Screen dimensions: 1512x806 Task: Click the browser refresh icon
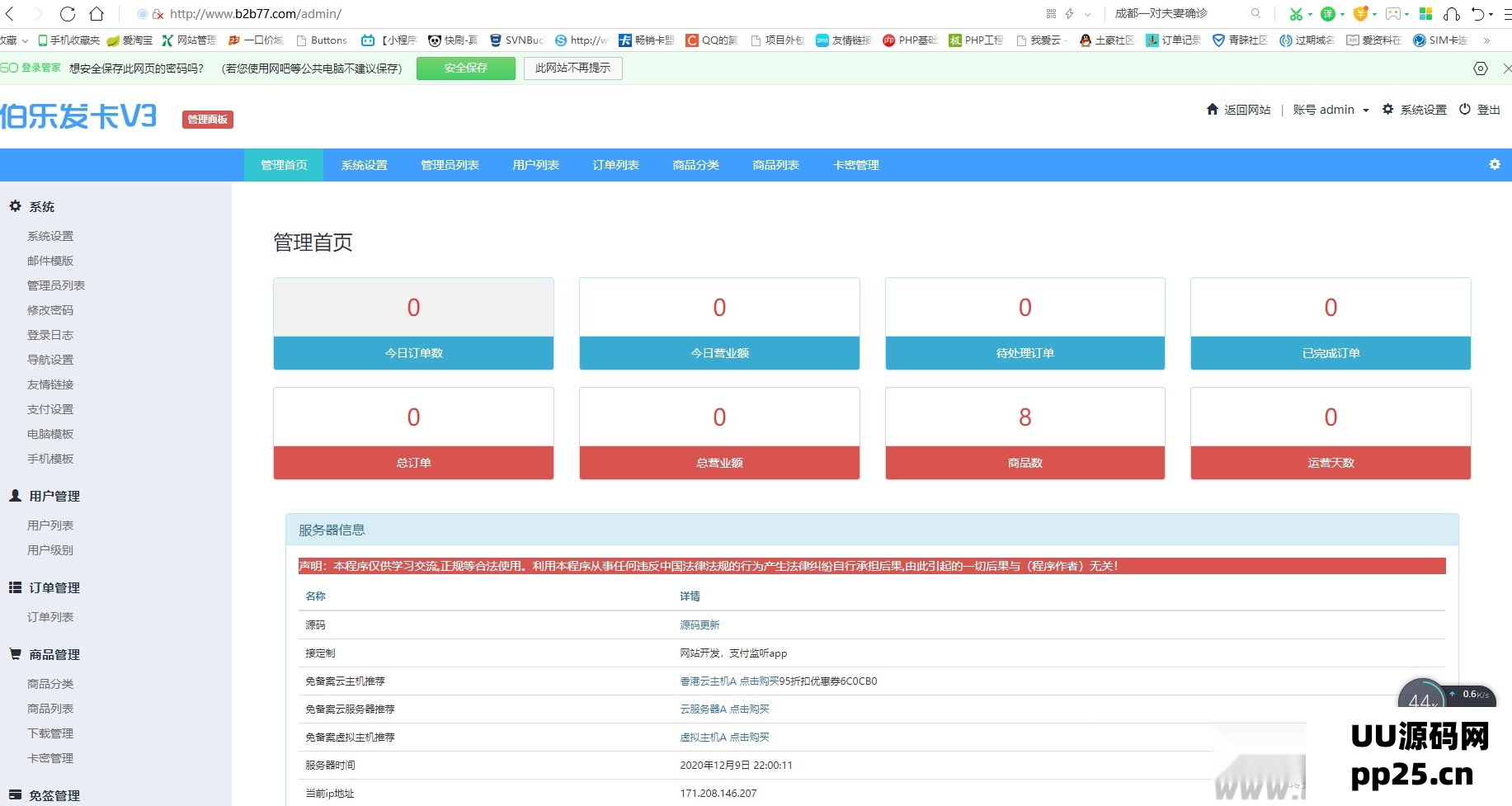click(68, 13)
